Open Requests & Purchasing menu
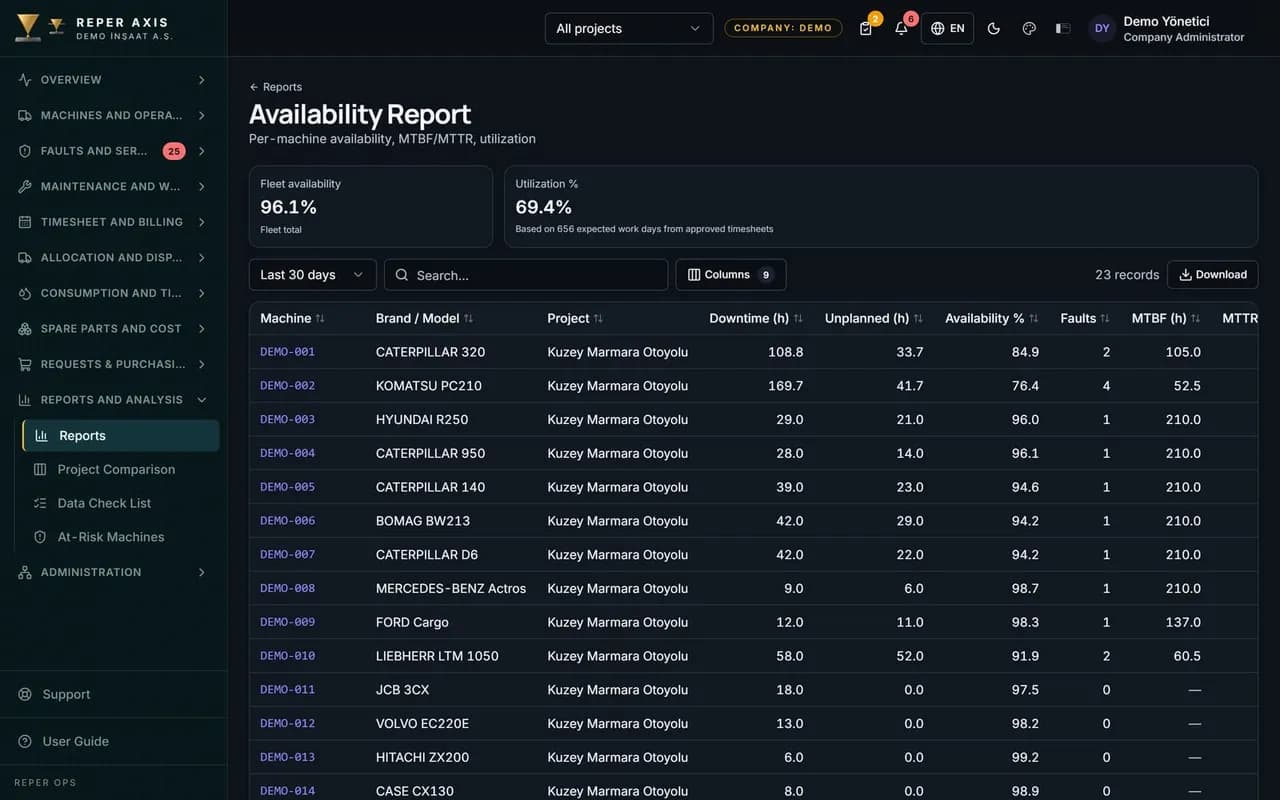1280x800 pixels. (x=113, y=364)
